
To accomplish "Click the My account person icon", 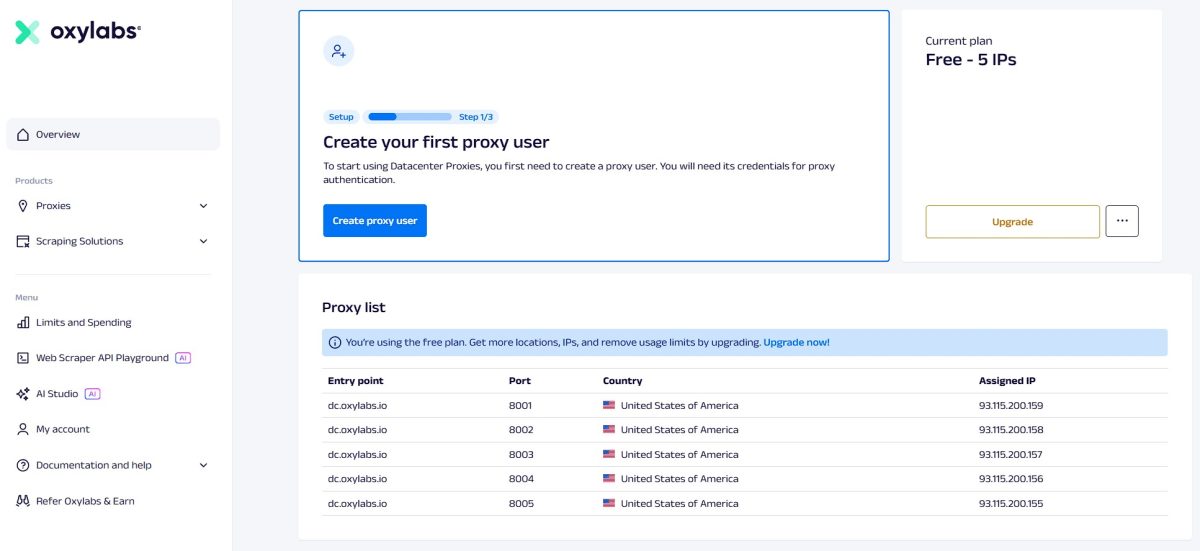I will (x=23, y=429).
